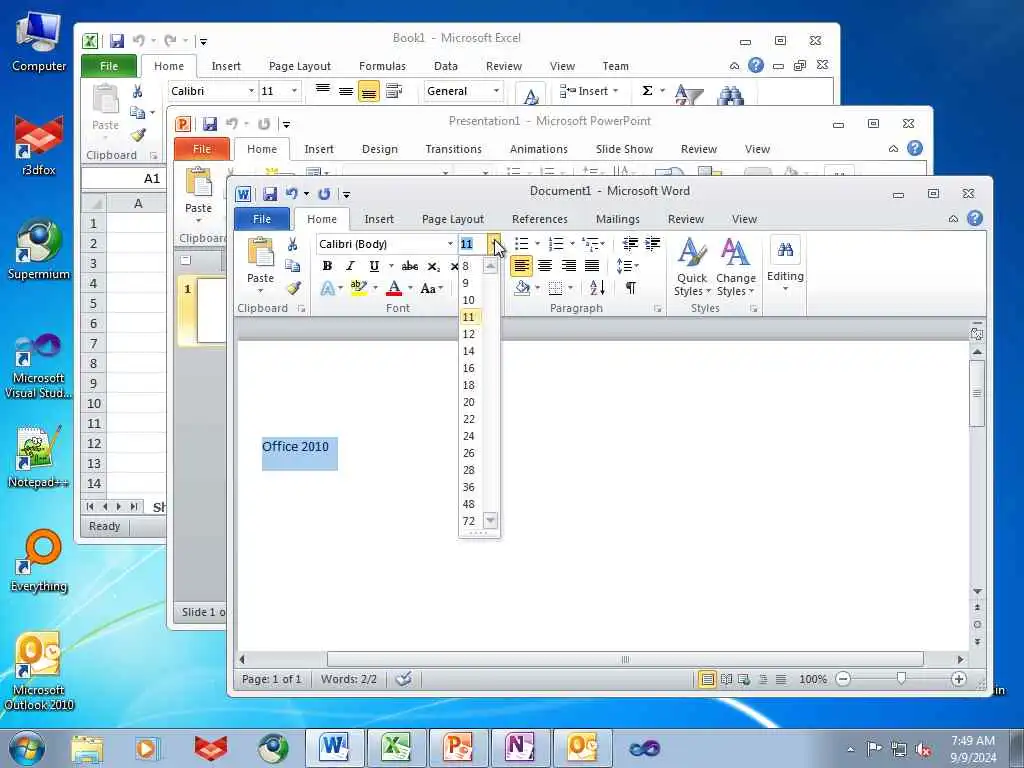Open Change Styles menu in Word

pos(735,267)
